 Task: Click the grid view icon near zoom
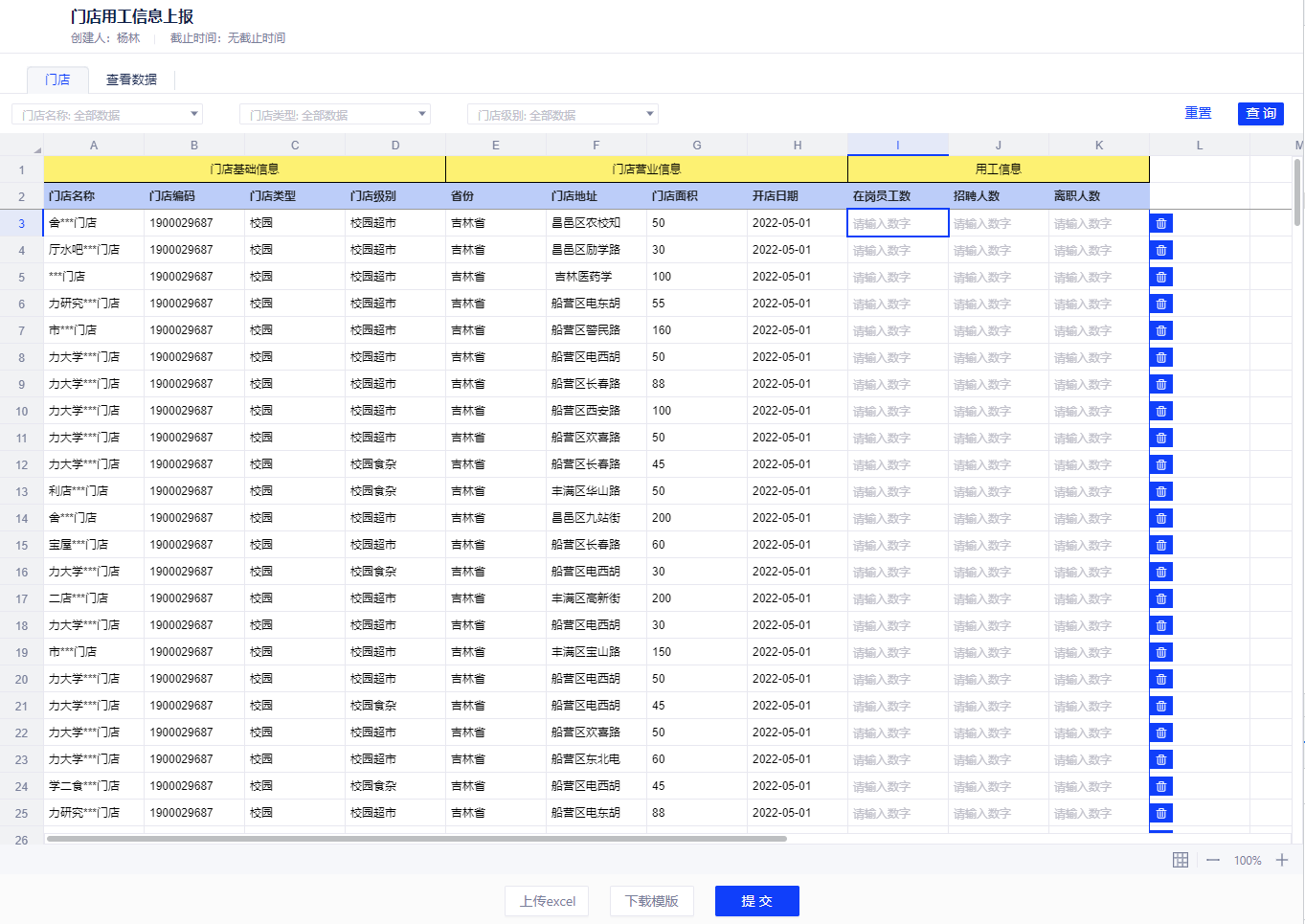point(1181,860)
